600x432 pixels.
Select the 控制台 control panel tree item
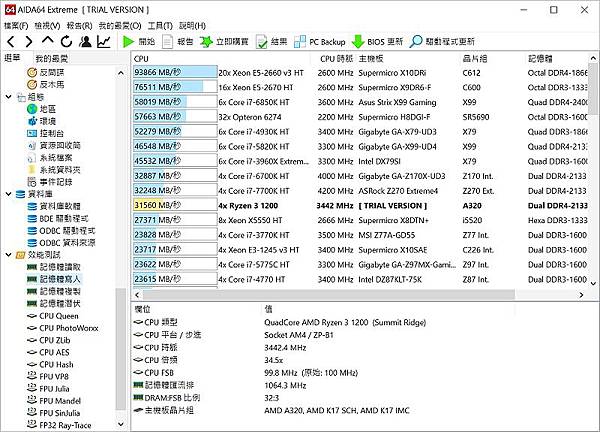[x=46, y=133]
